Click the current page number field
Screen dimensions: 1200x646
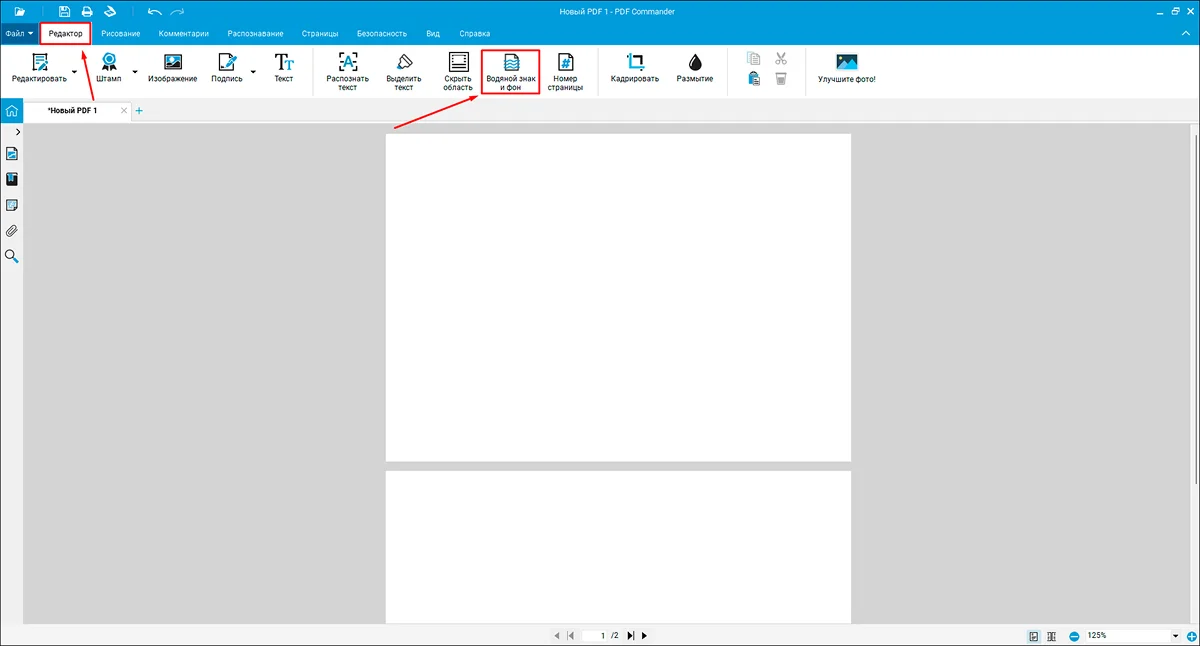point(596,636)
